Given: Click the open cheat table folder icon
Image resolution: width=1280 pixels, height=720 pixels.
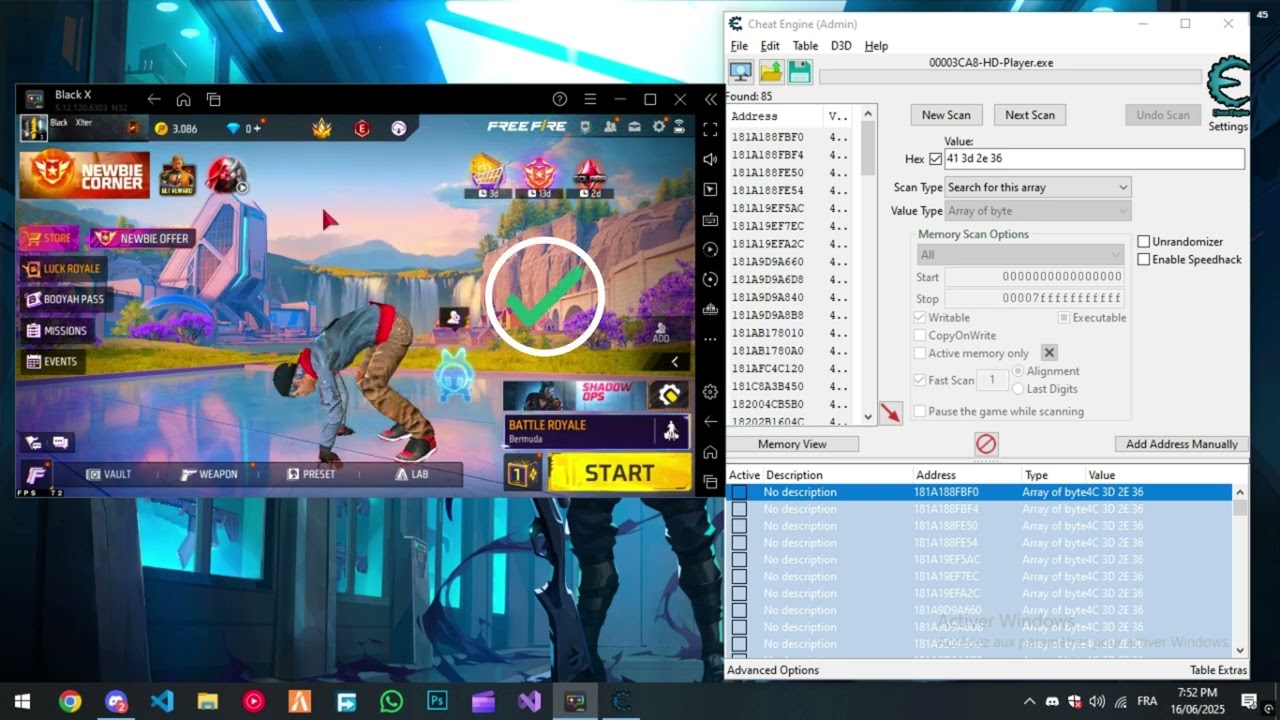Looking at the screenshot, I should click(x=771, y=72).
